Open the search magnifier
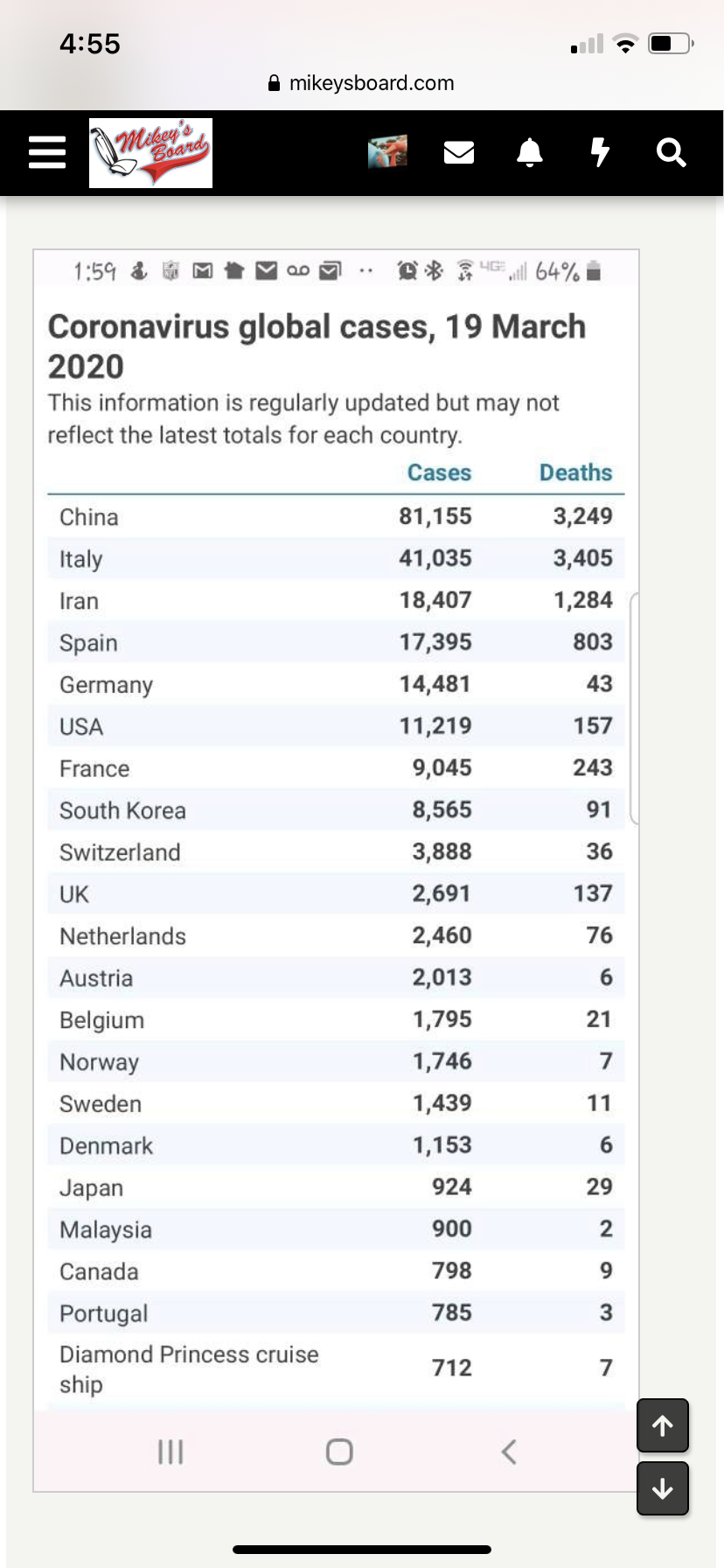Viewport: 724px width, 1568px height. pyautogui.click(x=671, y=152)
